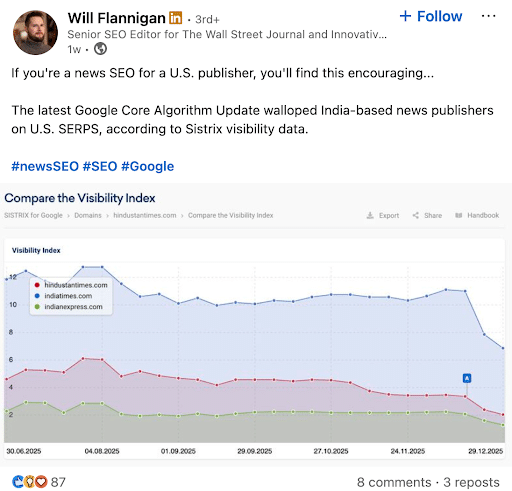
Task: Click the 'Compare the Visibility Index' breadcrumb
Action: (x=231, y=215)
